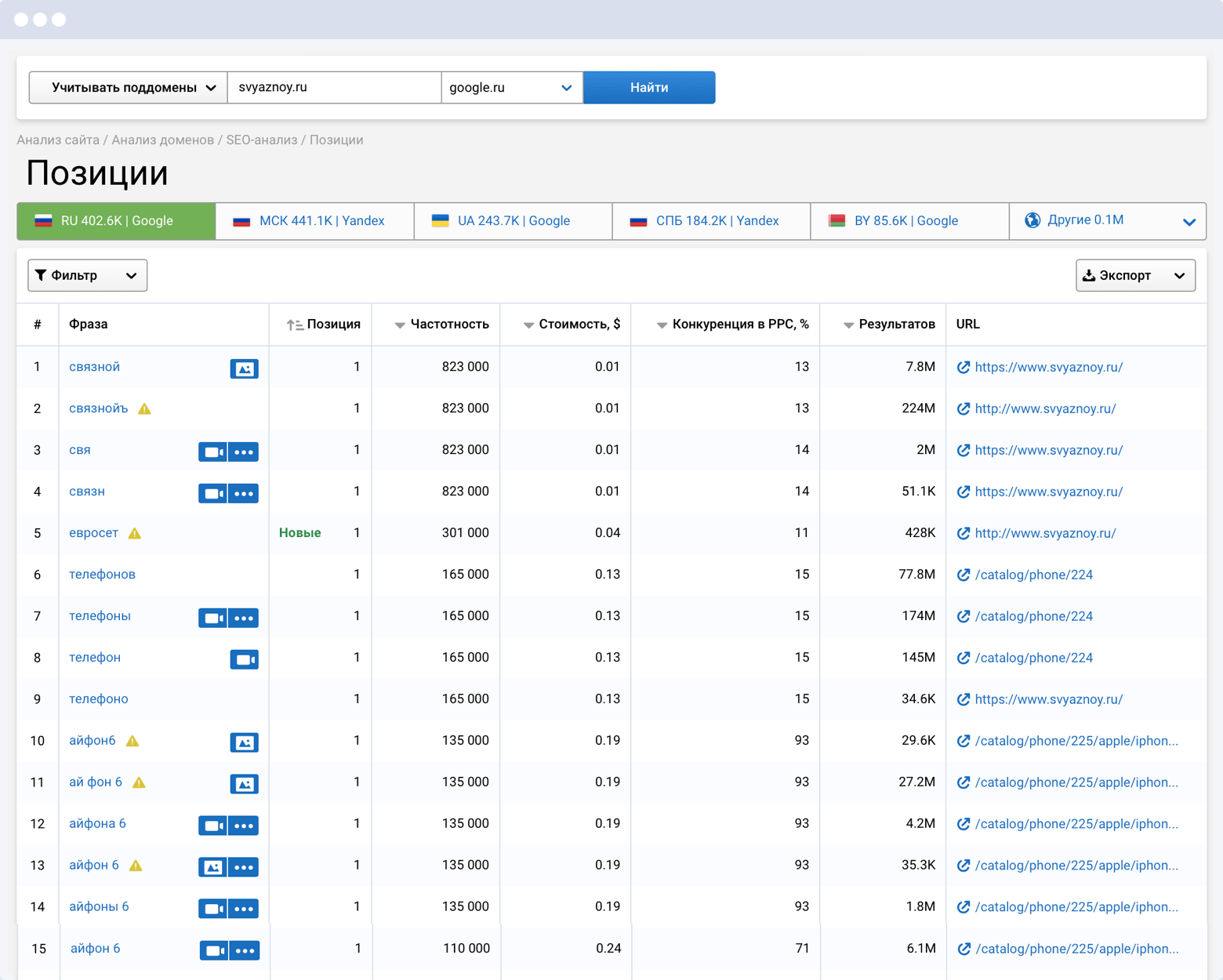Click image icon in связной row
The image size is (1223, 980).
pyautogui.click(x=244, y=368)
